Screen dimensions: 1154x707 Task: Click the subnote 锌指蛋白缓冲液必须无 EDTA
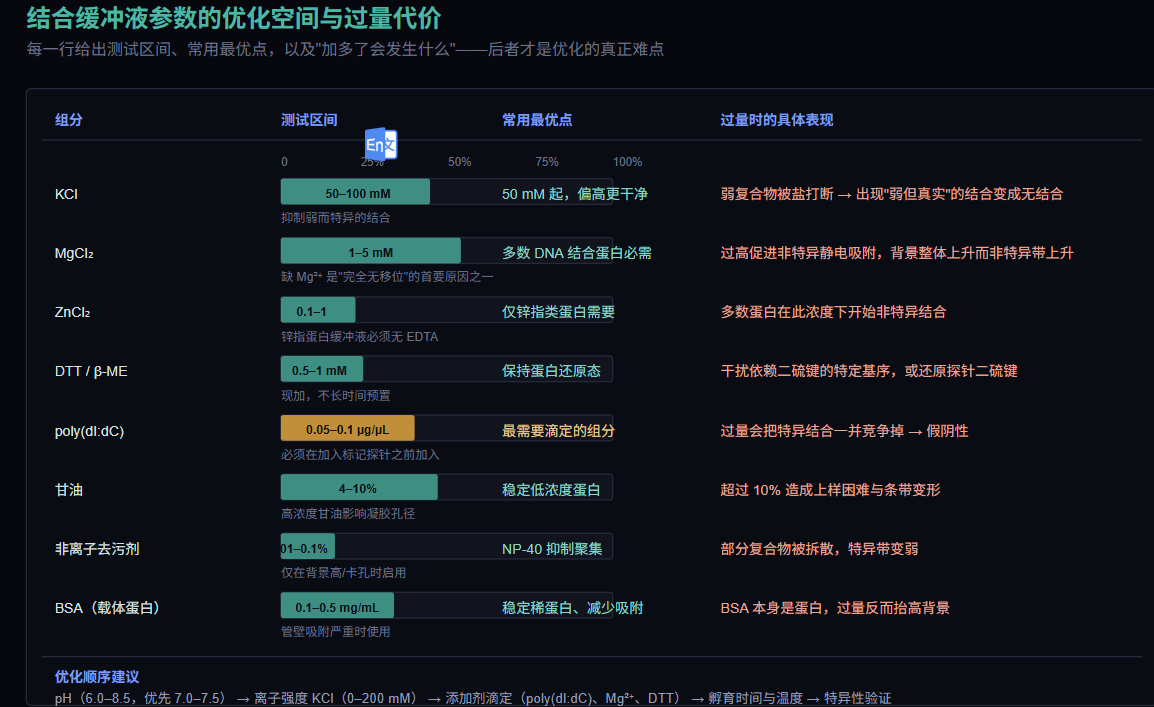pyautogui.click(x=359, y=336)
